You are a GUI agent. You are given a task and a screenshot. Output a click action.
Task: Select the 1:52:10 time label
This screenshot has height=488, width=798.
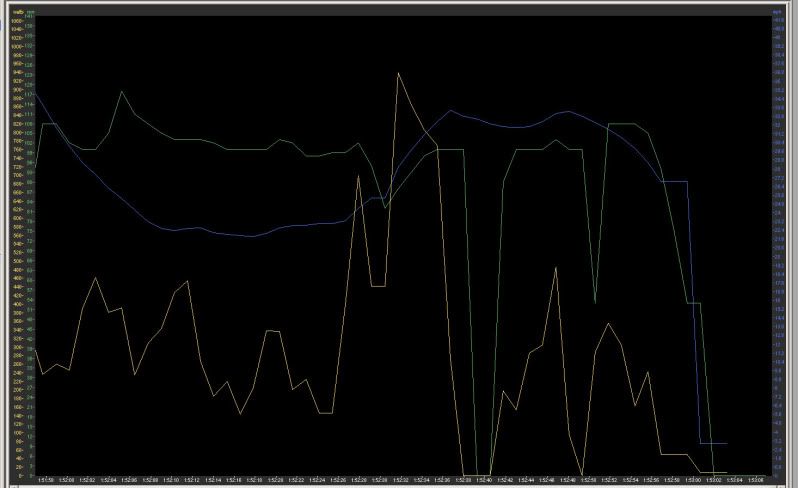point(171,481)
